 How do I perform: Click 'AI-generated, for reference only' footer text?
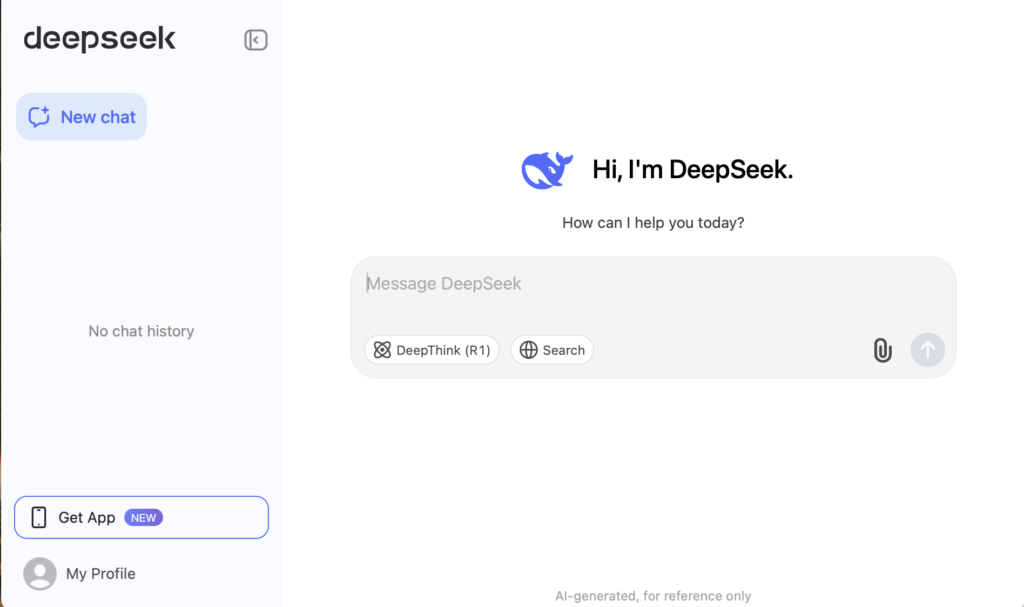point(653,596)
